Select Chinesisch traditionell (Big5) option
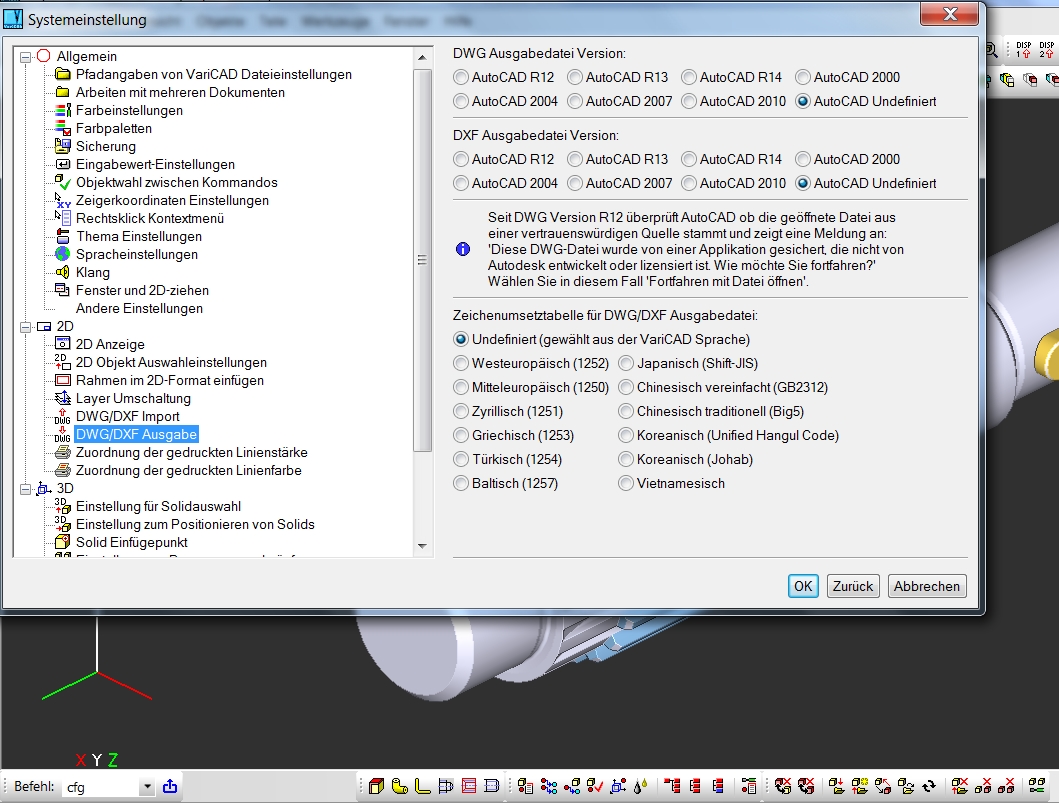Screen dimensions: 1059x803 point(711,411)
